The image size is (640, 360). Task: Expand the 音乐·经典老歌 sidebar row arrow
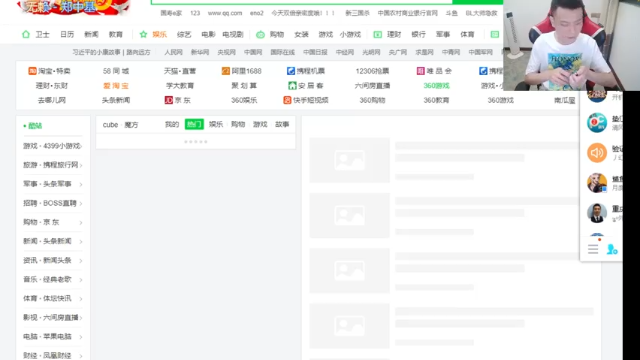[81, 280]
